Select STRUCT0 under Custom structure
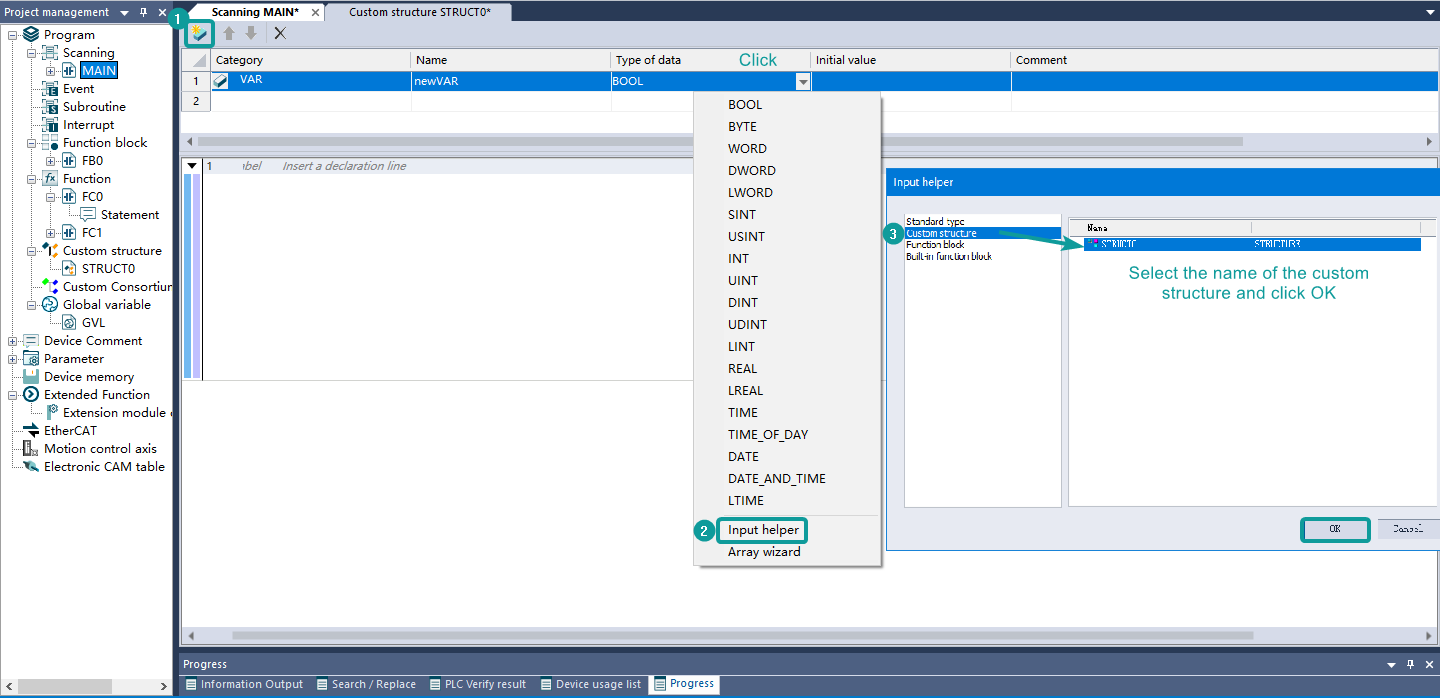The width and height of the screenshot is (1440, 698). [107, 269]
